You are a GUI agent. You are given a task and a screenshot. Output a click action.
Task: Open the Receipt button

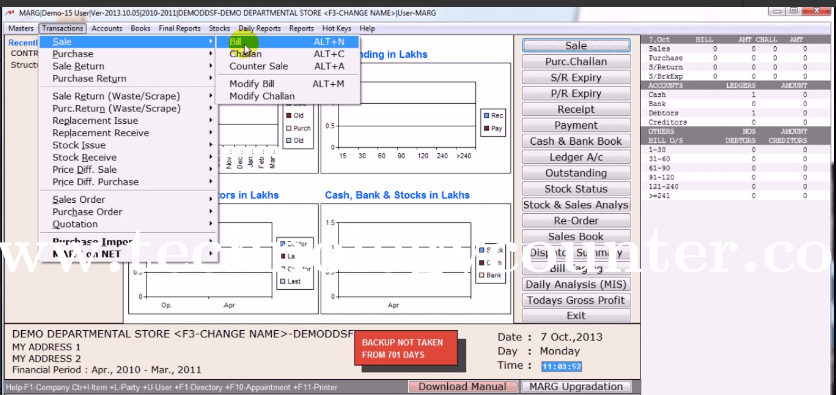click(x=576, y=109)
